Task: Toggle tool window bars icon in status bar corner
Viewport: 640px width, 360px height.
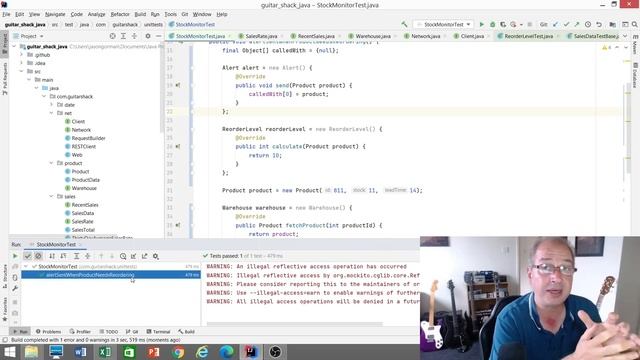Action: click(5, 340)
